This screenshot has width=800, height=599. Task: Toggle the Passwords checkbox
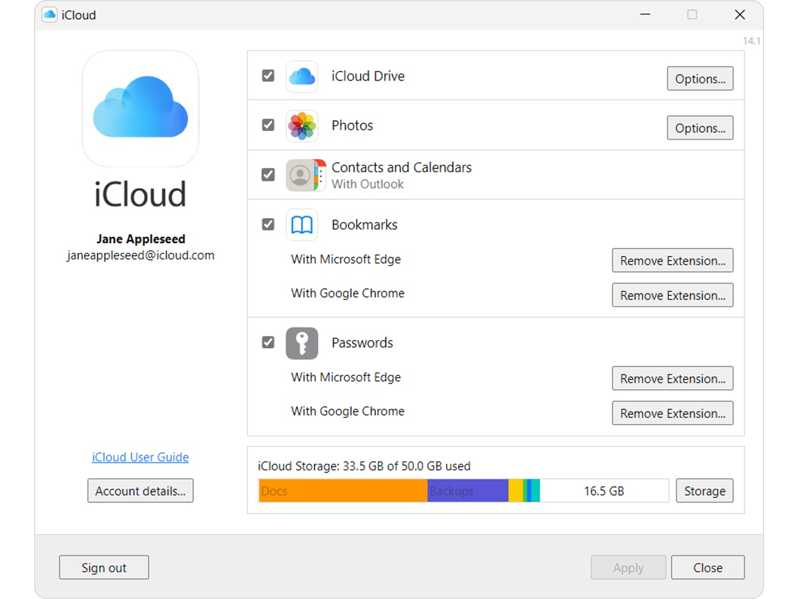point(268,342)
